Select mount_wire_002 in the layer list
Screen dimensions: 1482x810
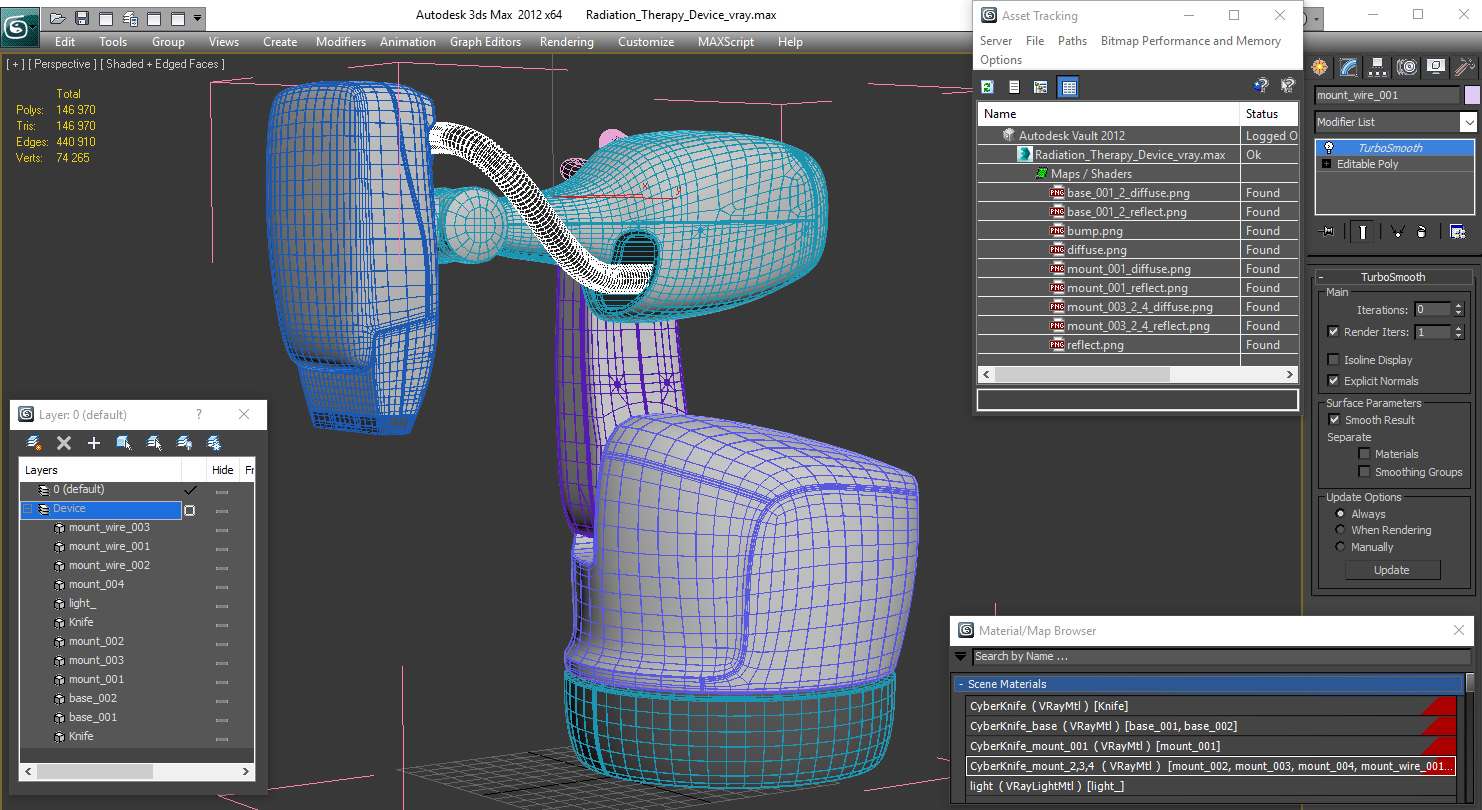109,565
